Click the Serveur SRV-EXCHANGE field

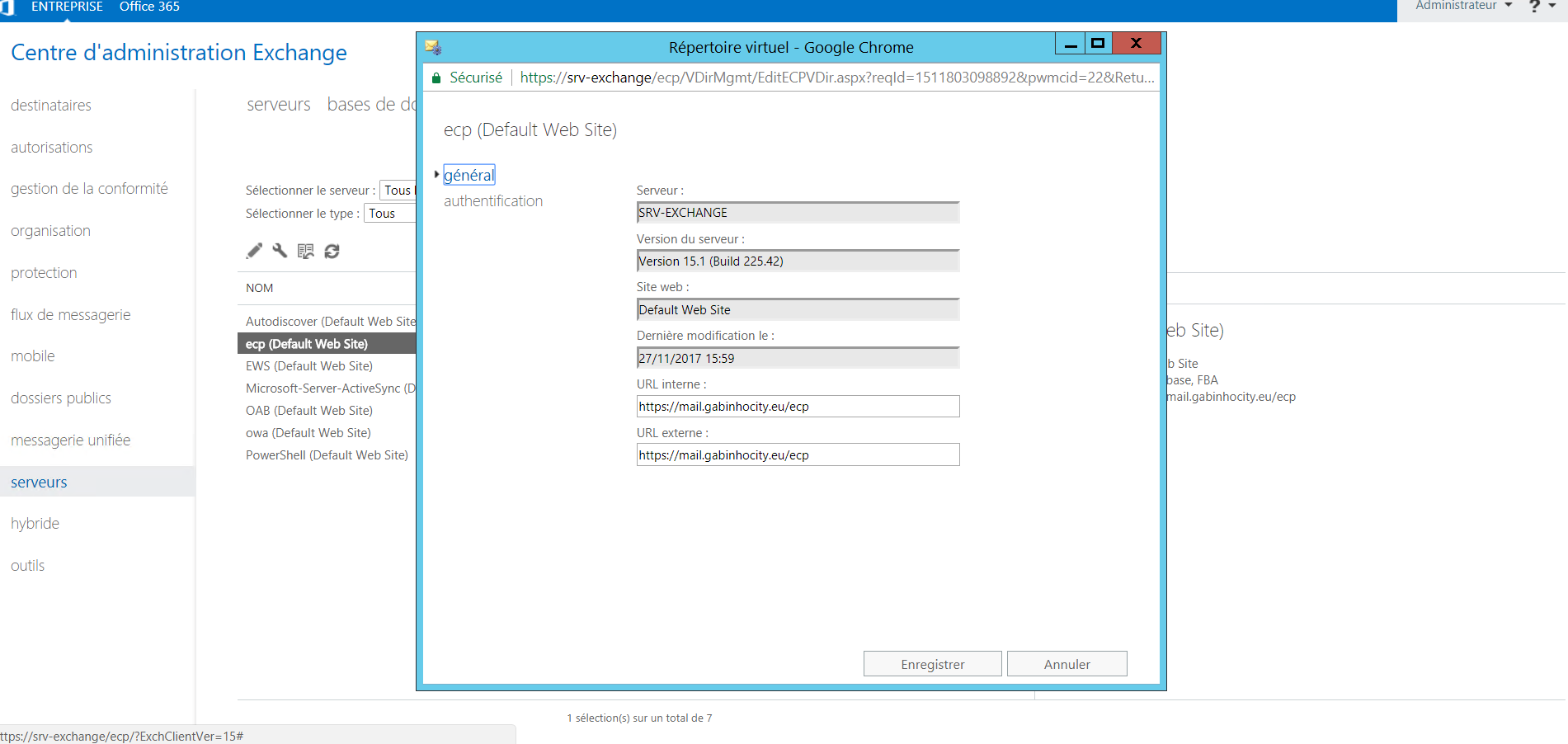798,213
